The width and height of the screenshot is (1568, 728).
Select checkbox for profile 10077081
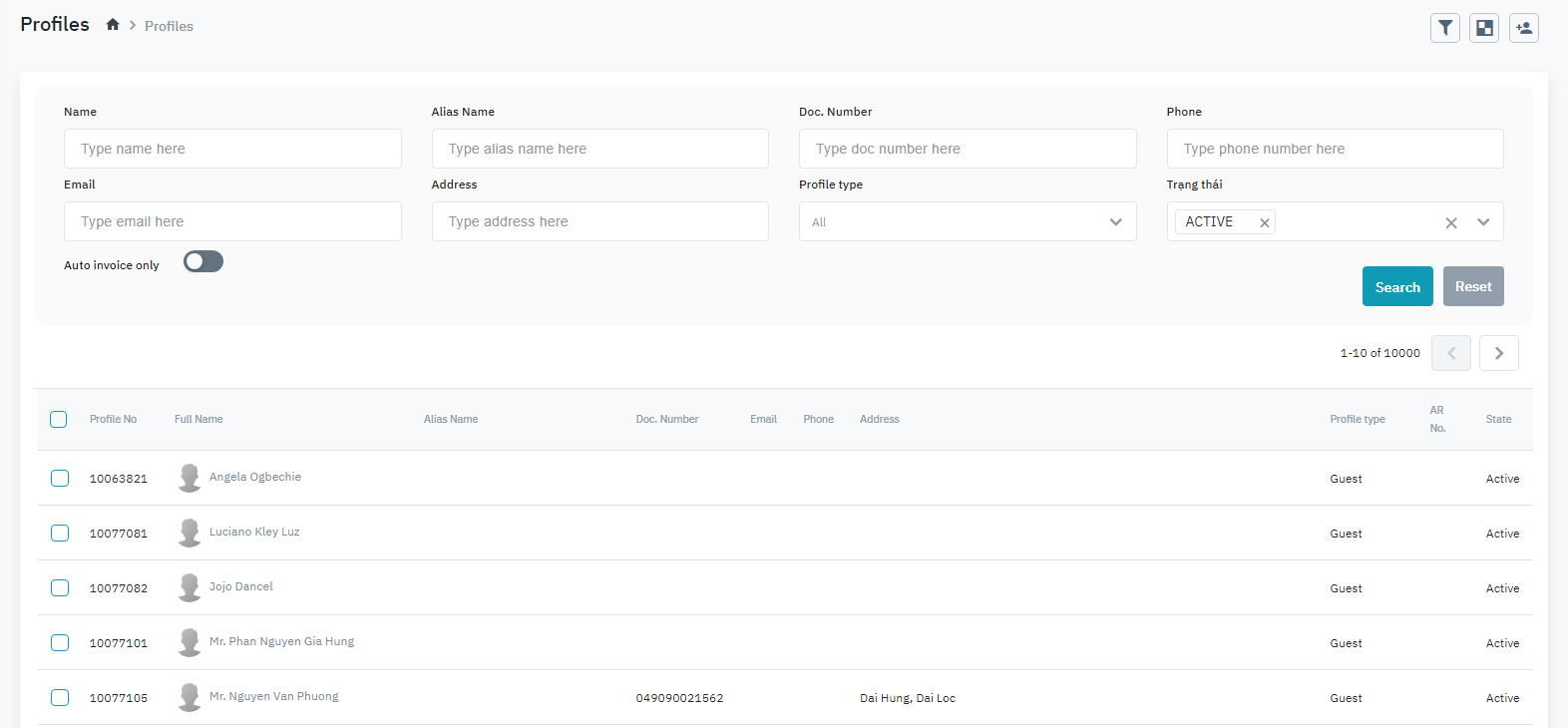60,533
